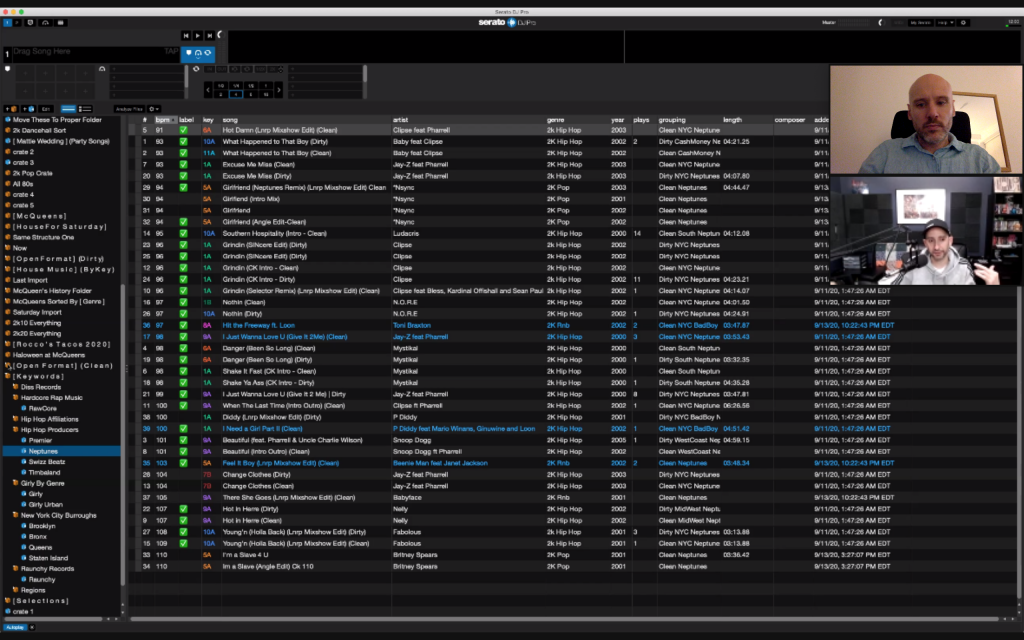Click the headphones icon in top-left toolbar
This screenshot has width=1024, height=640.
tap(45, 22)
